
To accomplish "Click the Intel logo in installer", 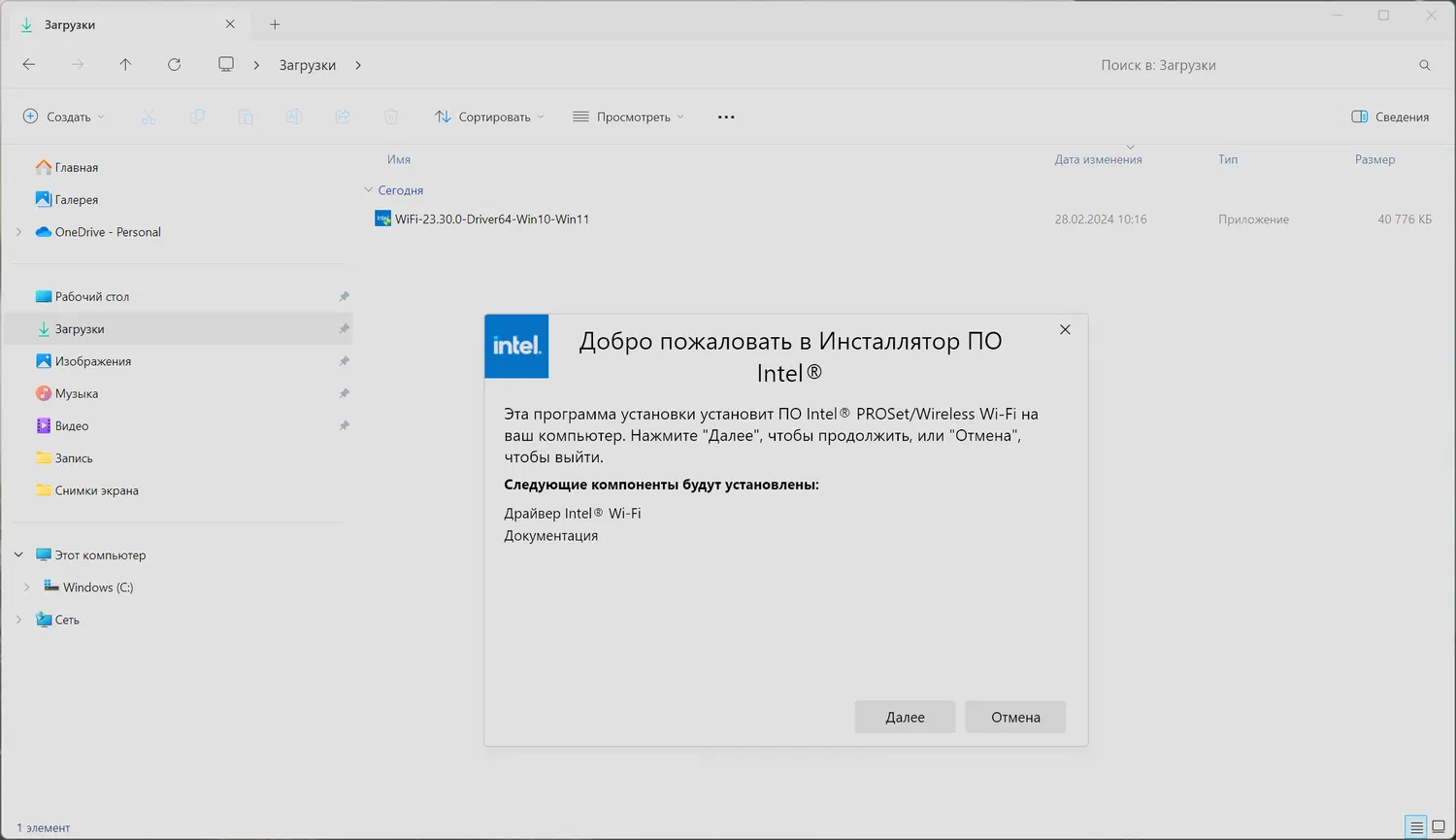I will 516,346.
